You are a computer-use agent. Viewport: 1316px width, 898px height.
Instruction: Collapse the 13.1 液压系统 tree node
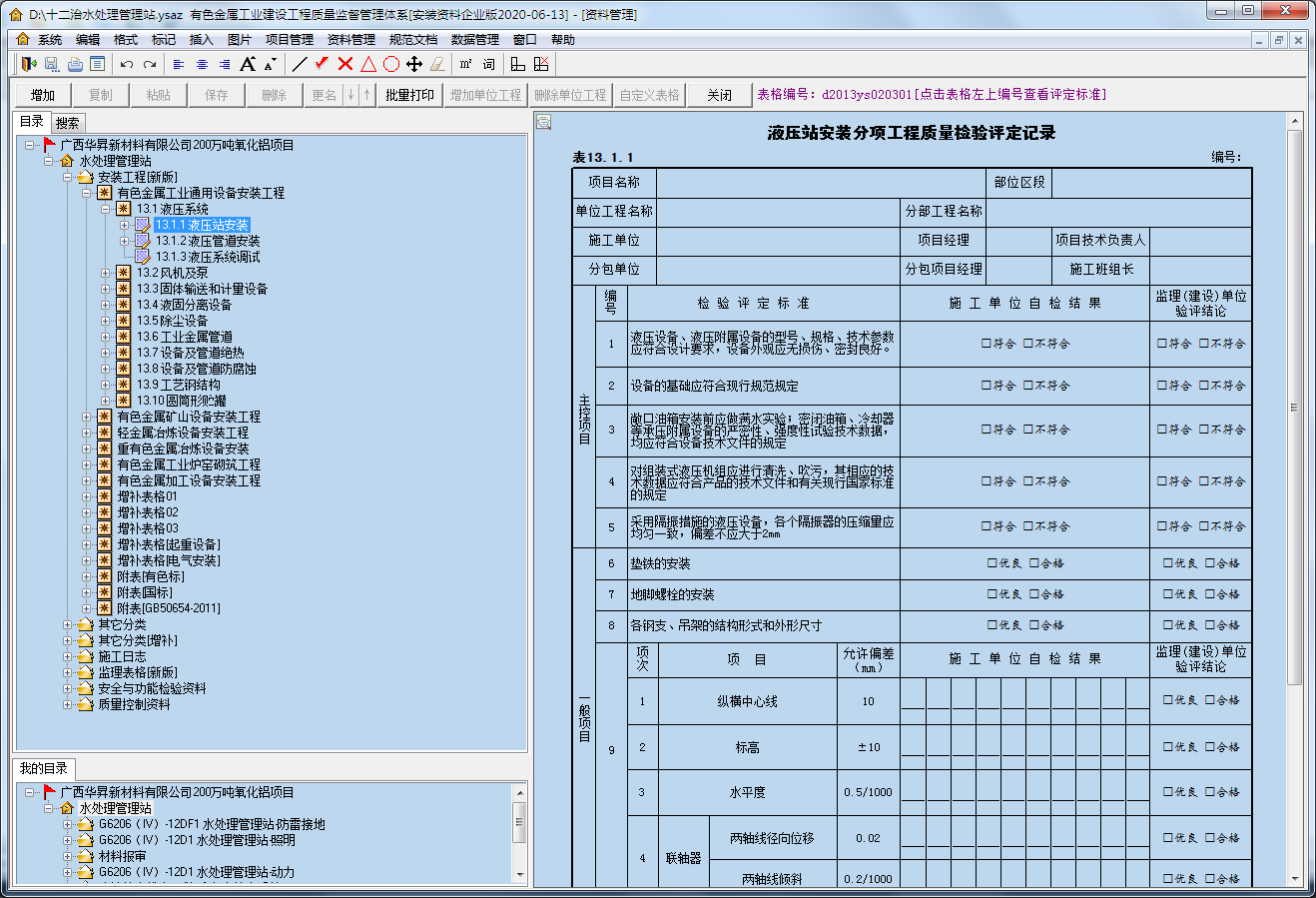pos(105,209)
